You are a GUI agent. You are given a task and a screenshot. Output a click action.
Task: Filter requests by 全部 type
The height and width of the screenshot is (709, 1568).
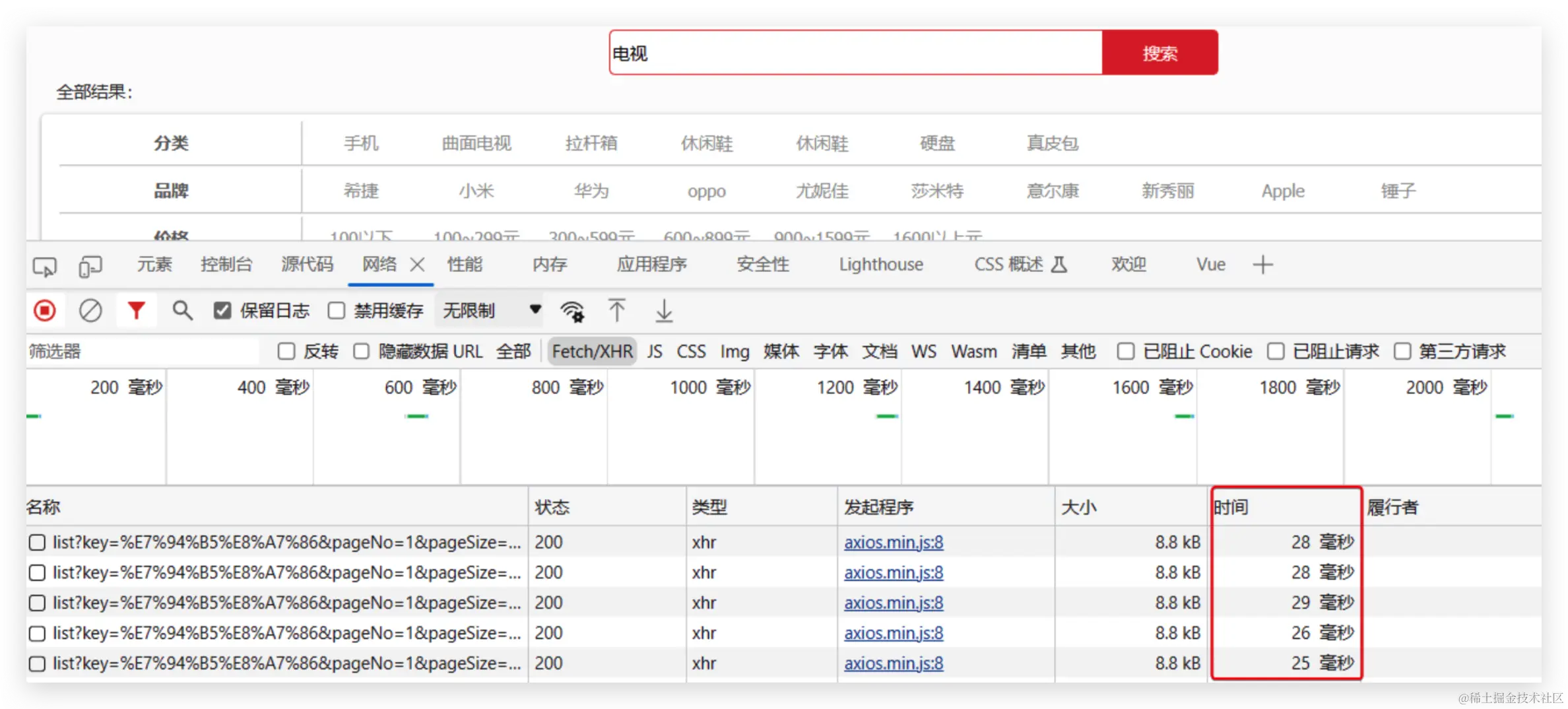coord(513,351)
